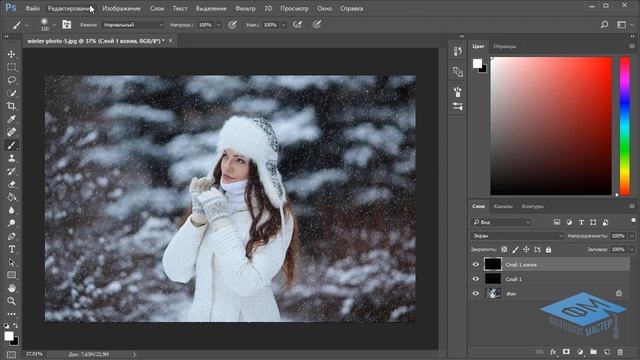This screenshot has height=360, width=640.
Task: Close the winter-photo-5.jpg document tab
Action: pos(171,41)
